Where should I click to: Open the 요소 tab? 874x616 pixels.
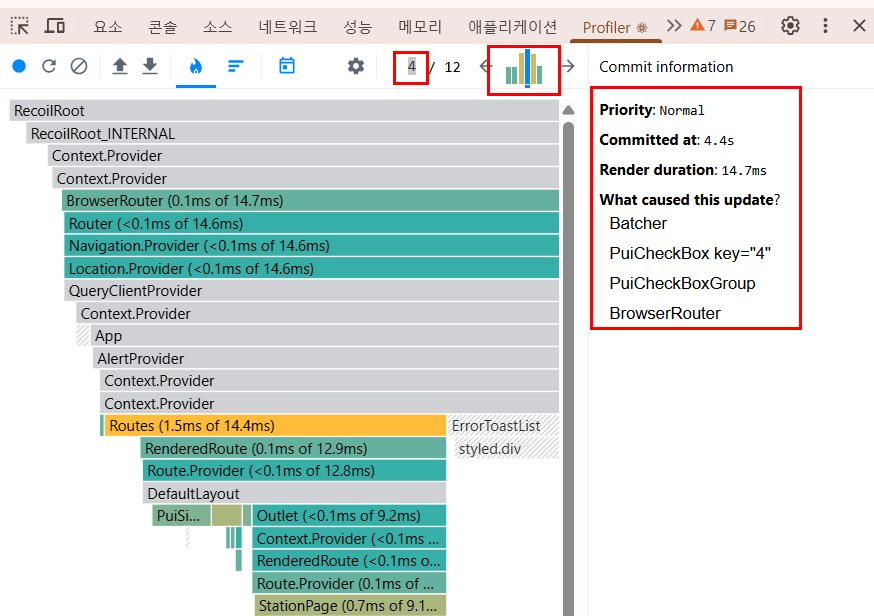tap(108, 26)
